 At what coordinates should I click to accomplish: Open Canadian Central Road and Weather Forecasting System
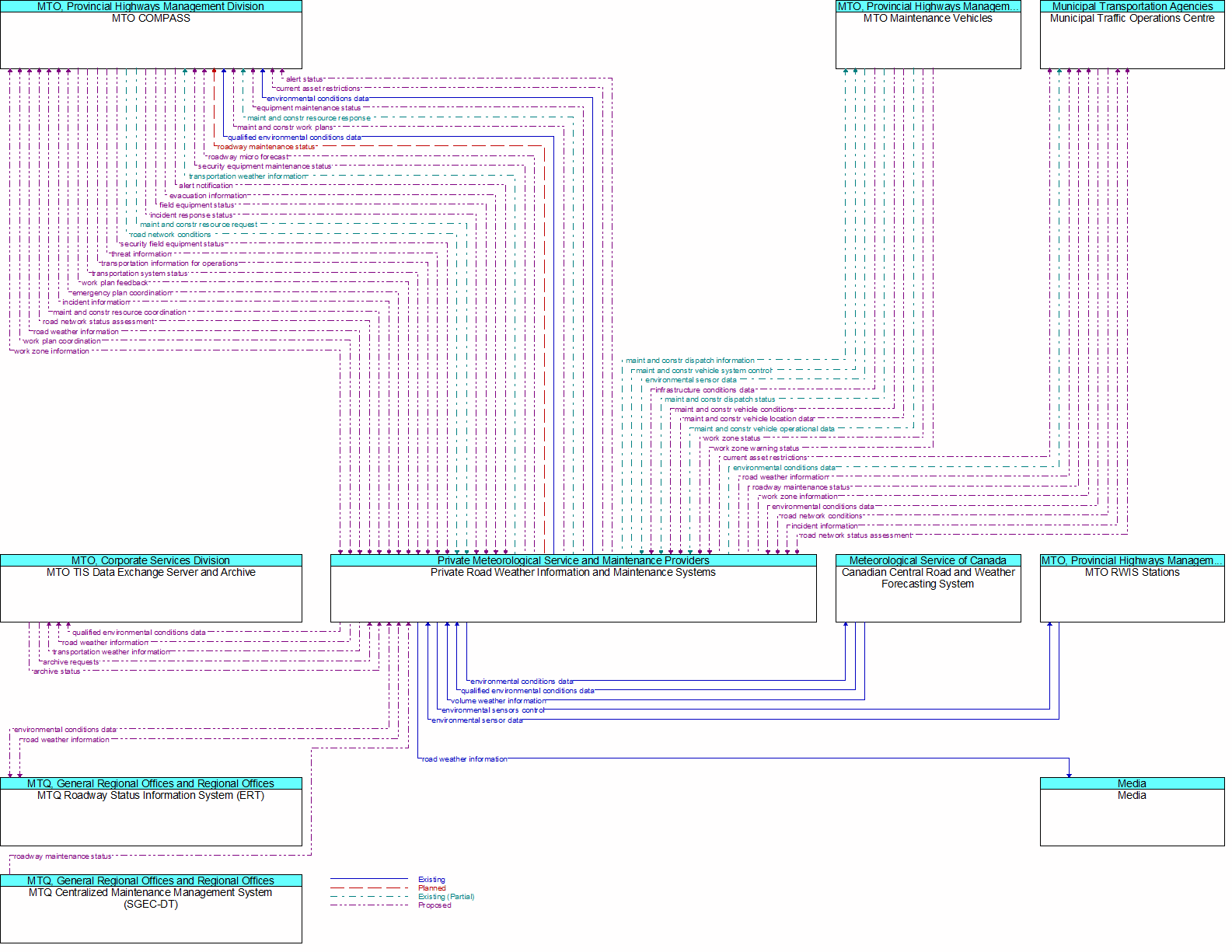[x=928, y=588]
